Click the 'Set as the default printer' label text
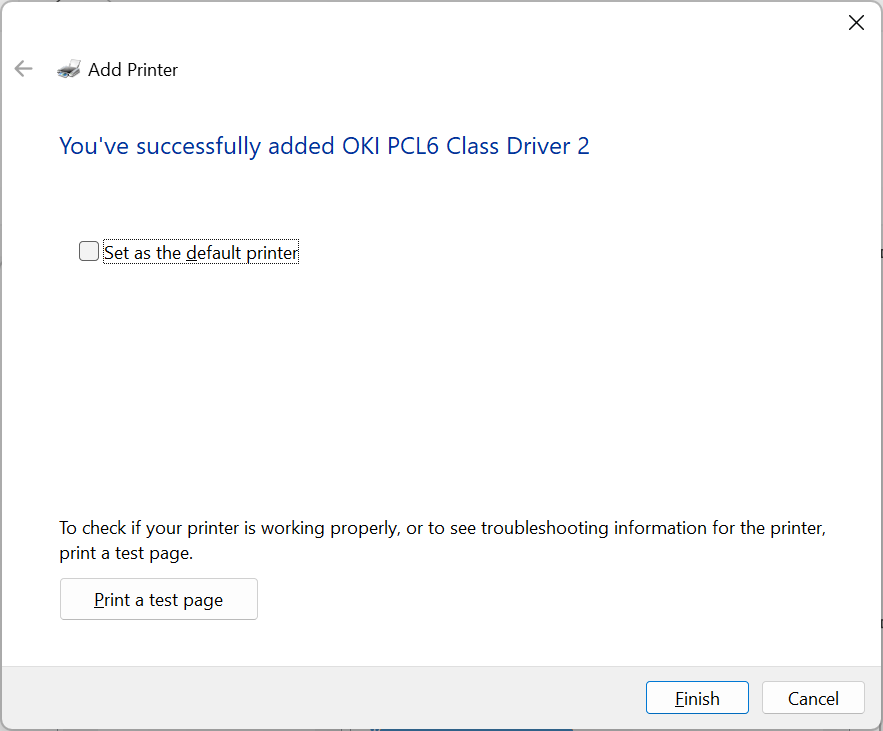 201,252
